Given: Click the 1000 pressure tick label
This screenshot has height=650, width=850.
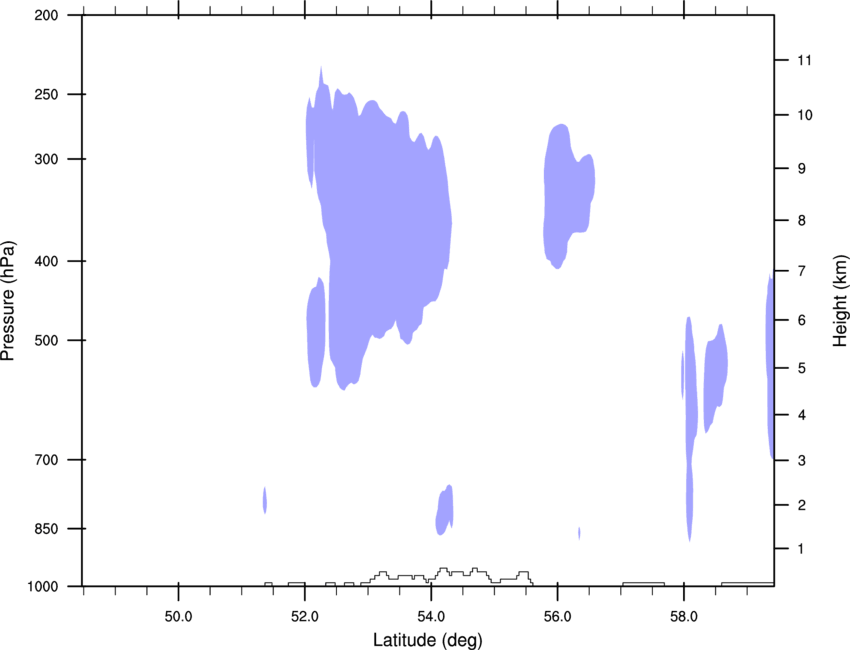Looking at the screenshot, I should point(43,587).
